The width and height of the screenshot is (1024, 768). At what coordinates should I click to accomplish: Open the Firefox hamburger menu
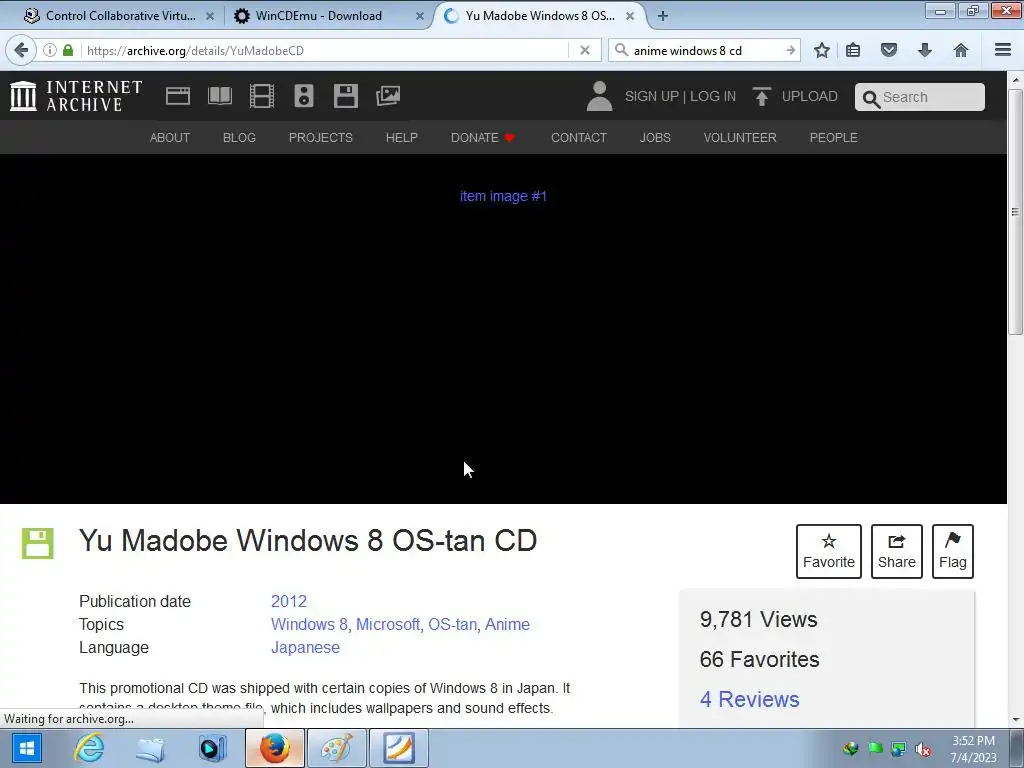(1003, 50)
